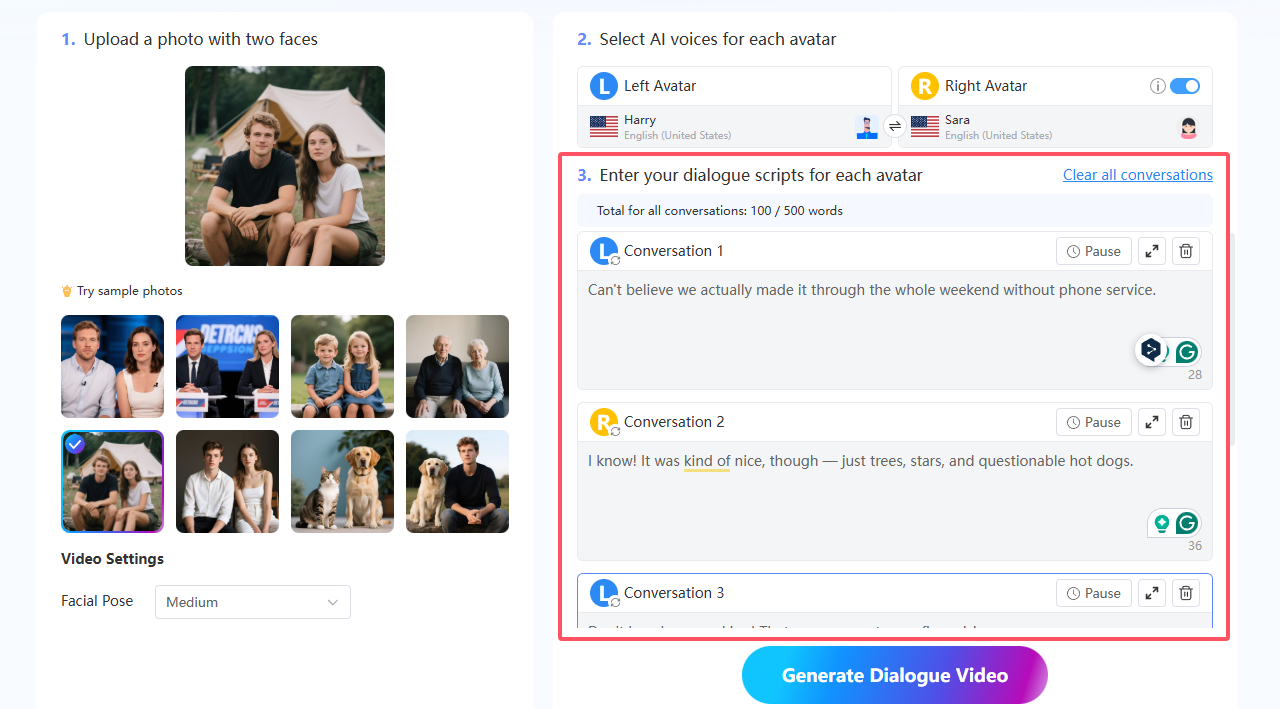Click the Generate Dialogue Video button
The height and width of the screenshot is (709, 1280).
click(894, 675)
